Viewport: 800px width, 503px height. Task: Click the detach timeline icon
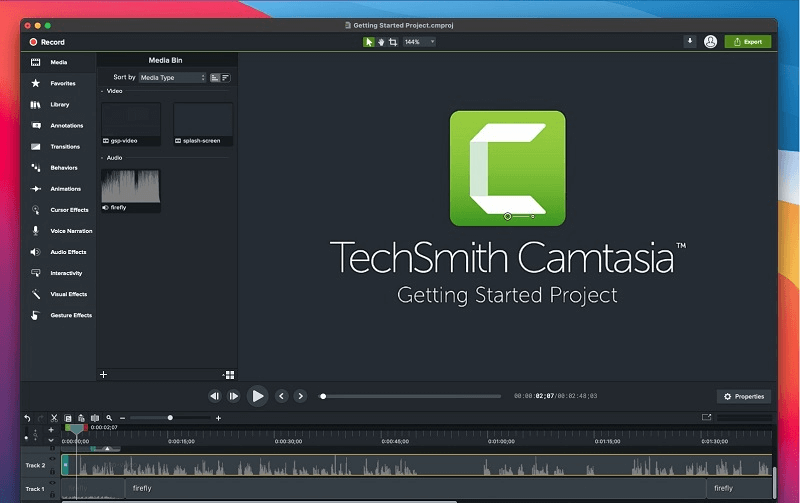[706, 417]
